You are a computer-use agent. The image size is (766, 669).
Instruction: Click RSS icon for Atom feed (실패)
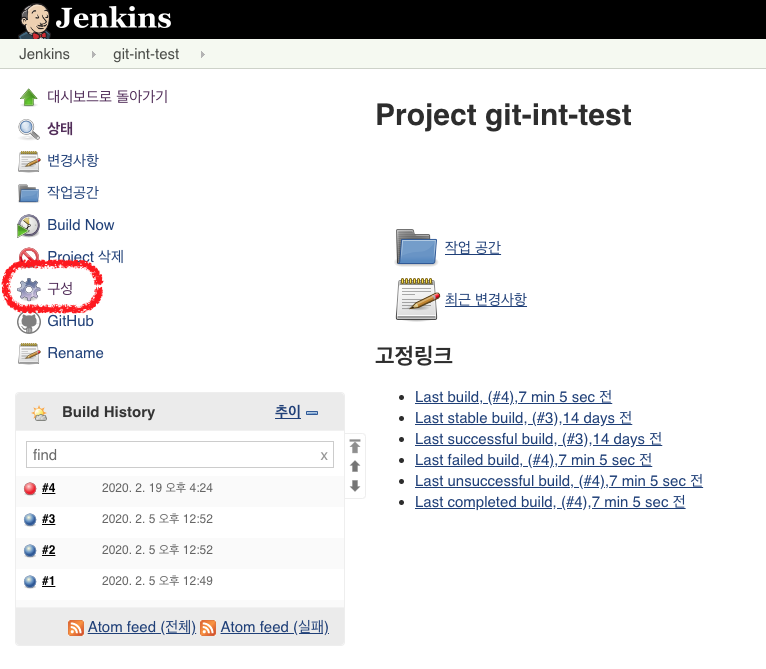(208, 627)
